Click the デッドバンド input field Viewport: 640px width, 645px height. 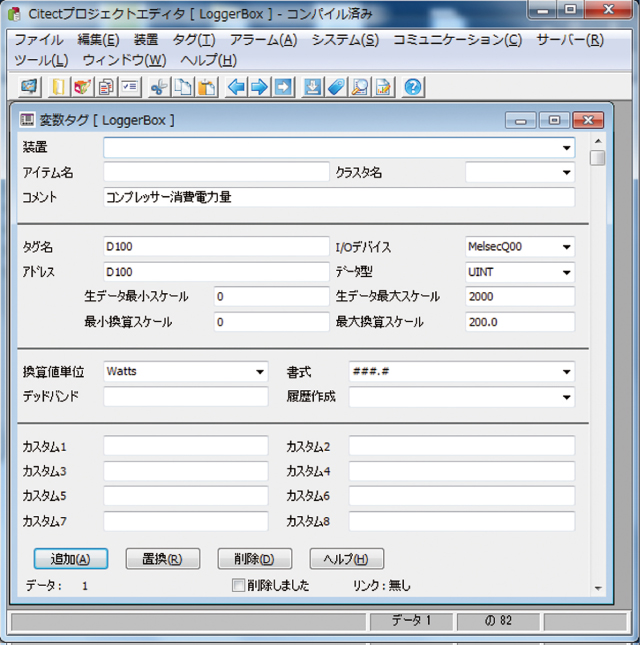(x=186, y=397)
